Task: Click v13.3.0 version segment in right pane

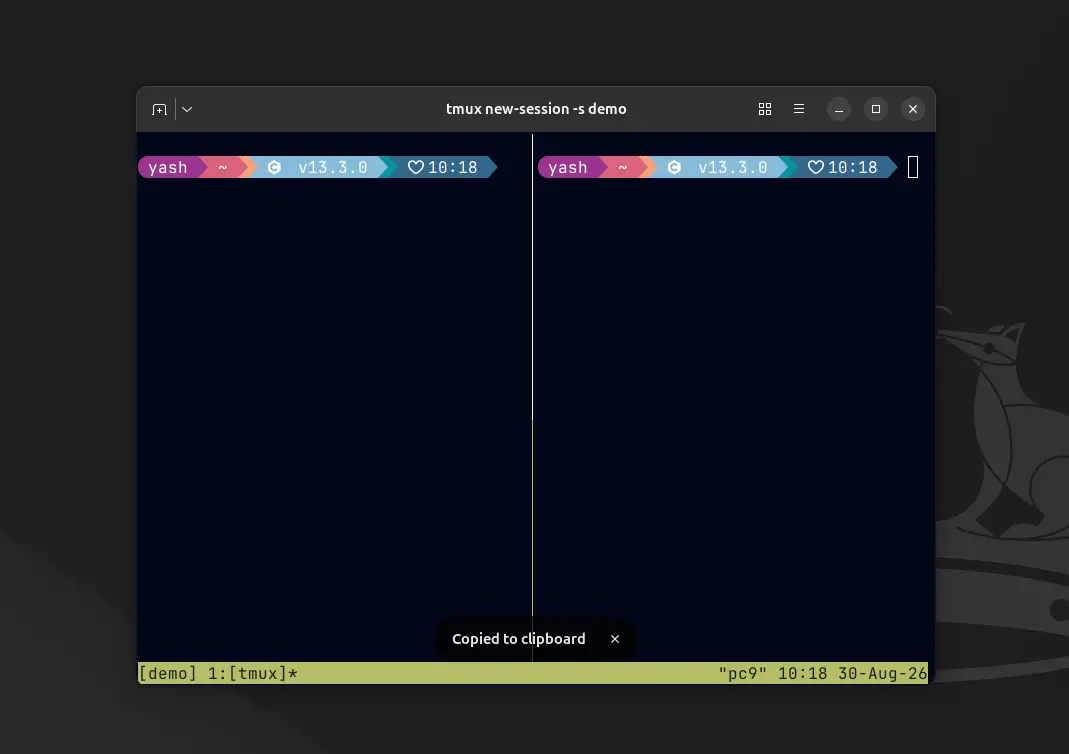Action: (x=733, y=167)
